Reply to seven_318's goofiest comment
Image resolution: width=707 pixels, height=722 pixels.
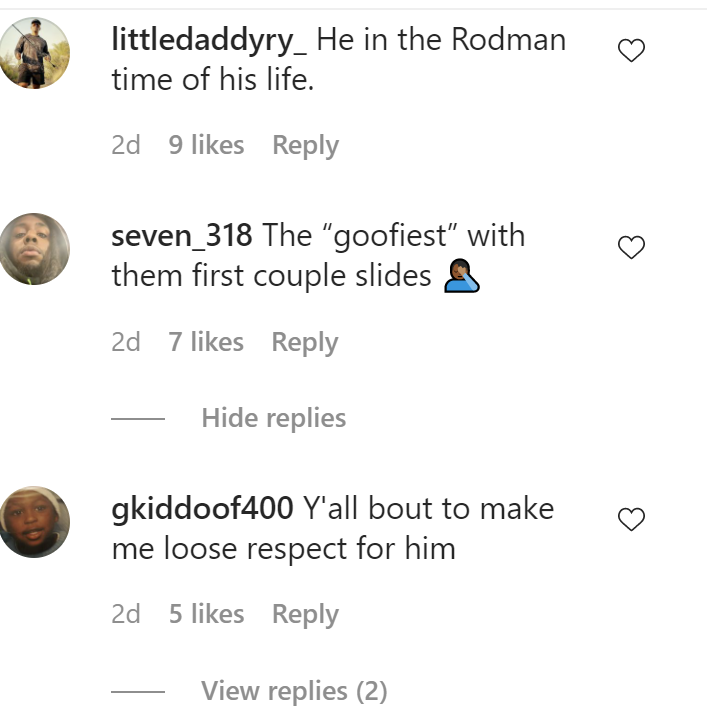click(x=304, y=343)
